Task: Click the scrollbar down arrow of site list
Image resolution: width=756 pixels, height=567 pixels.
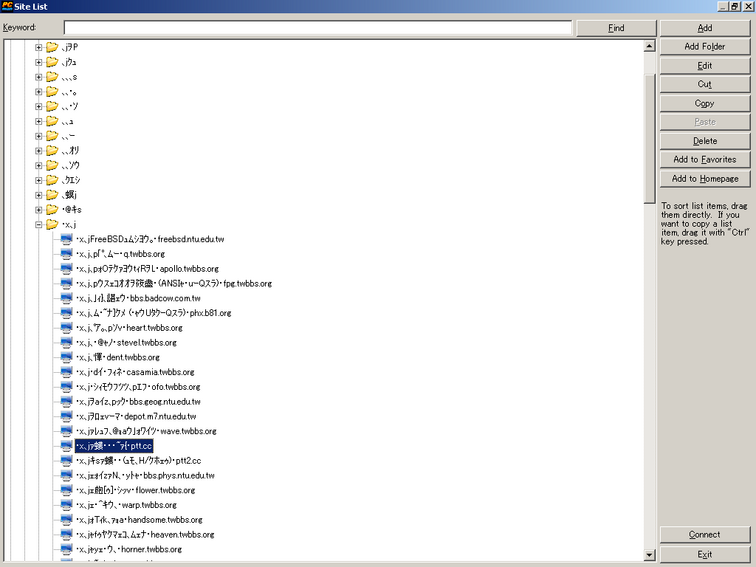Action: coord(649,554)
